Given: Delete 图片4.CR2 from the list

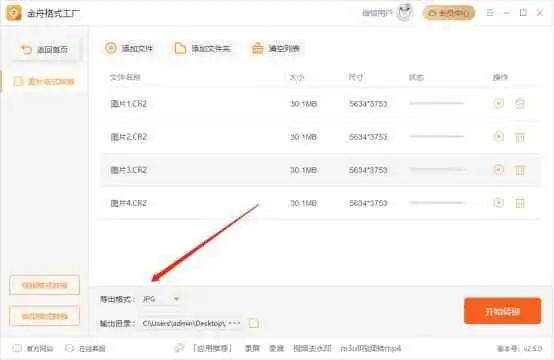Looking at the screenshot, I should coord(520,203).
